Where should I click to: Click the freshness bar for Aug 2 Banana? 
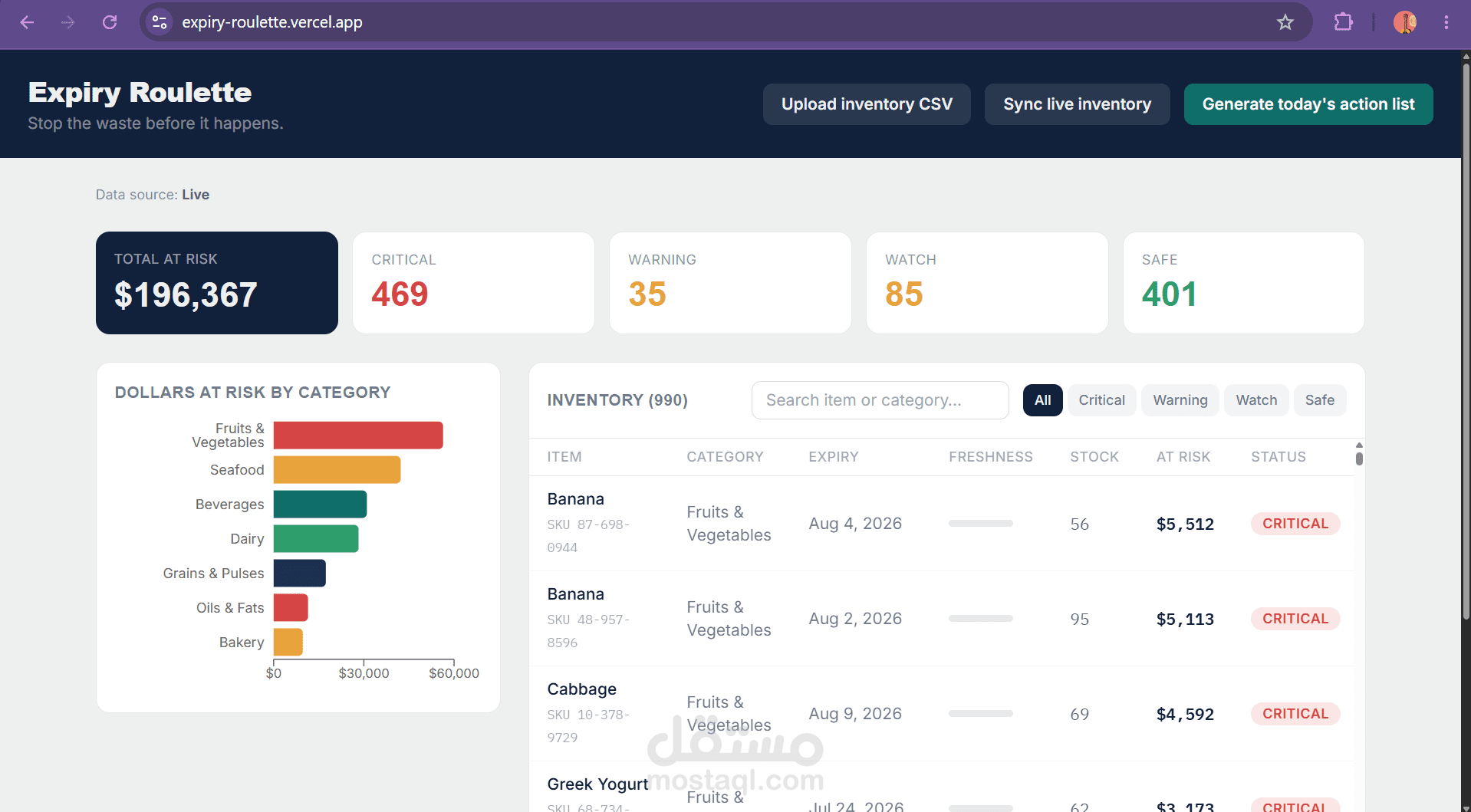(x=981, y=619)
